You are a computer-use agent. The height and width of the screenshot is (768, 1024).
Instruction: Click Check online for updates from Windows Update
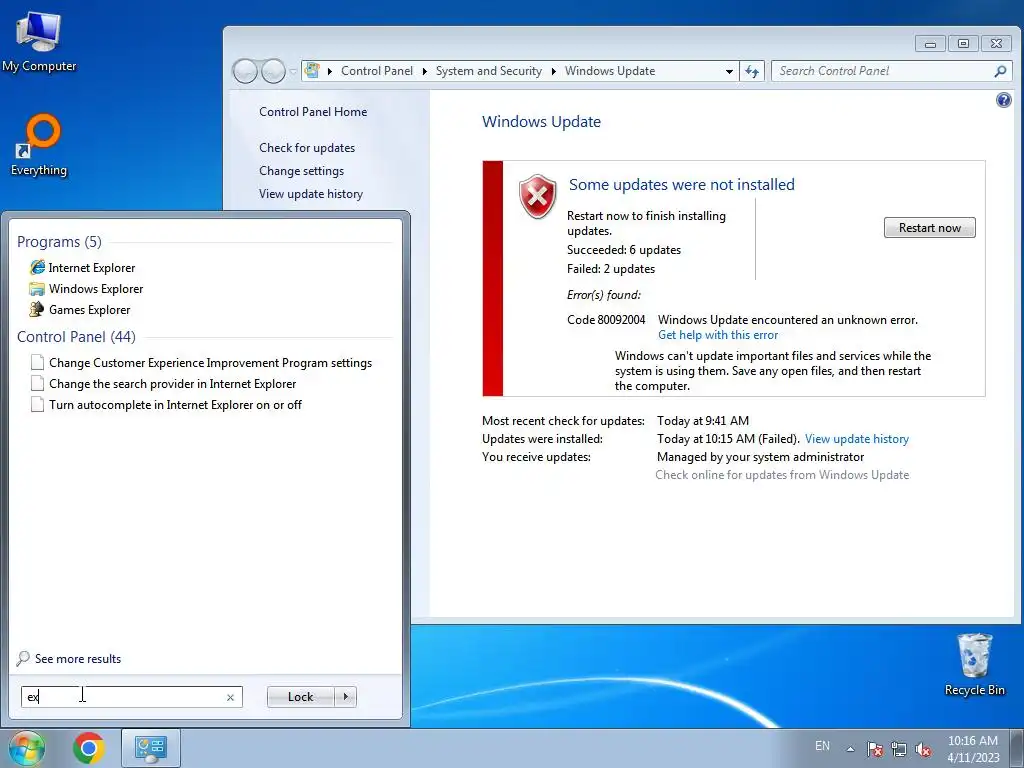[x=782, y=475]
